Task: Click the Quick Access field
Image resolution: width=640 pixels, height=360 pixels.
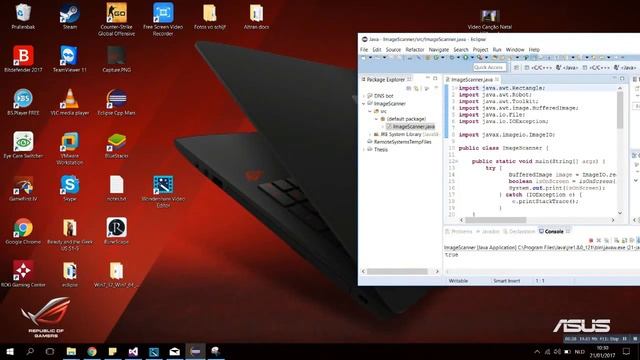Action: pos(489,67)
